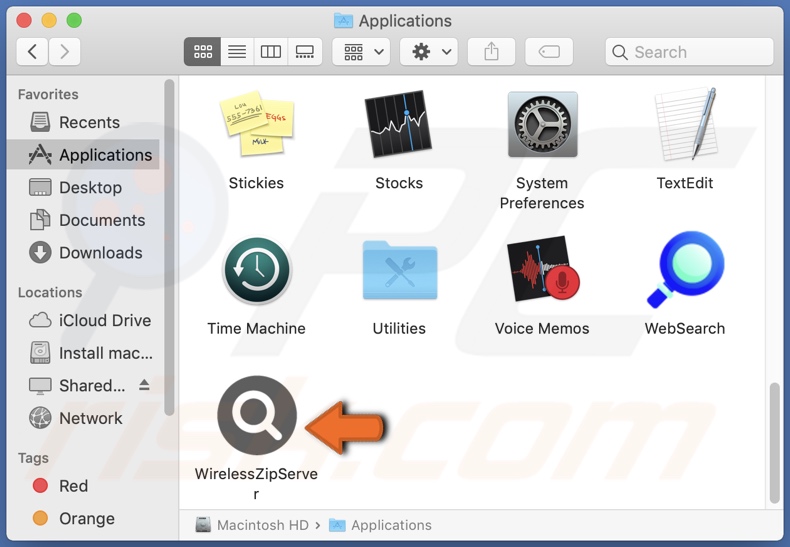Open the TextEdit app icon
The width and height of the screenshot is (790, 547).
[x=685, y=124]
